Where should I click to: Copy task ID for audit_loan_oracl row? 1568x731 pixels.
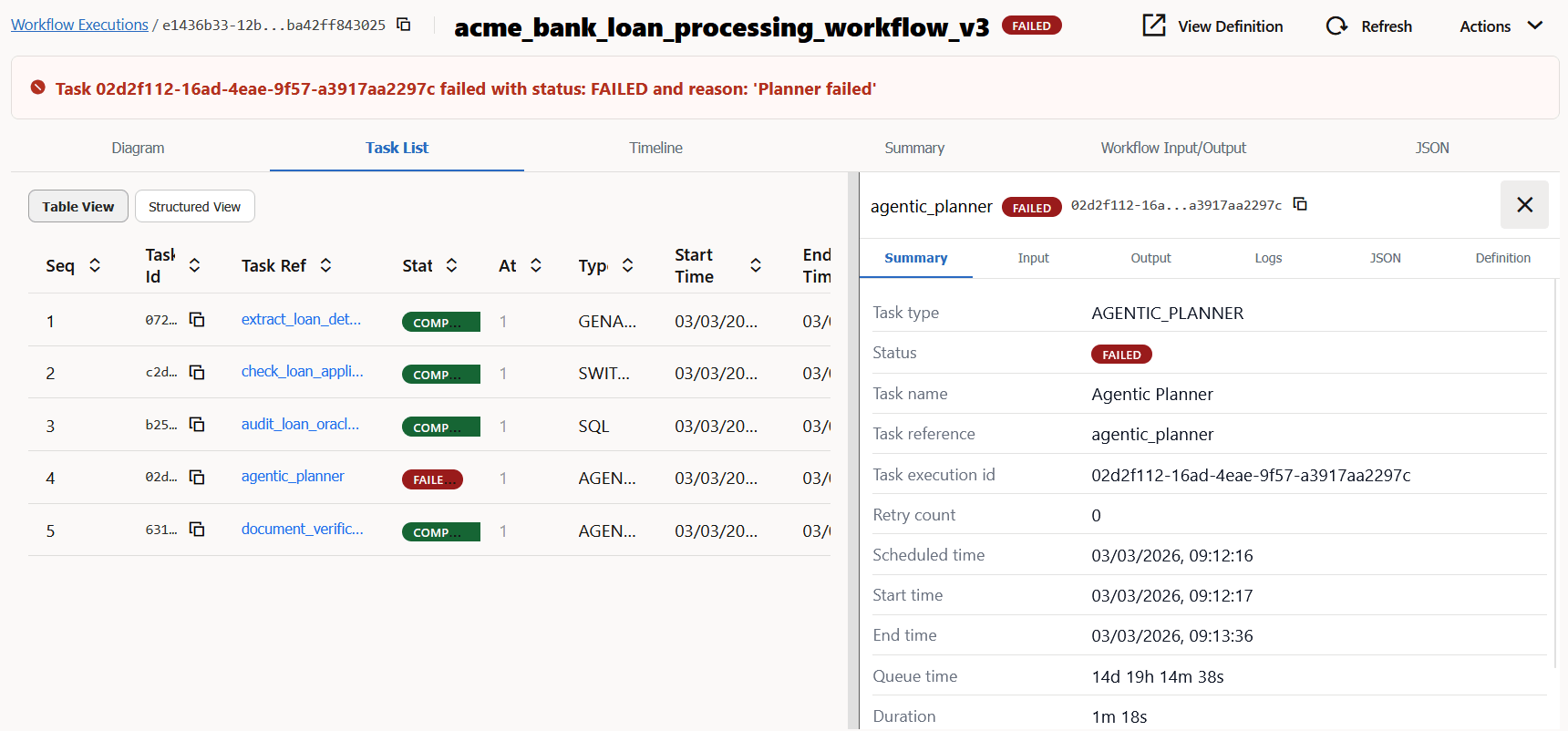click(197, 425)
